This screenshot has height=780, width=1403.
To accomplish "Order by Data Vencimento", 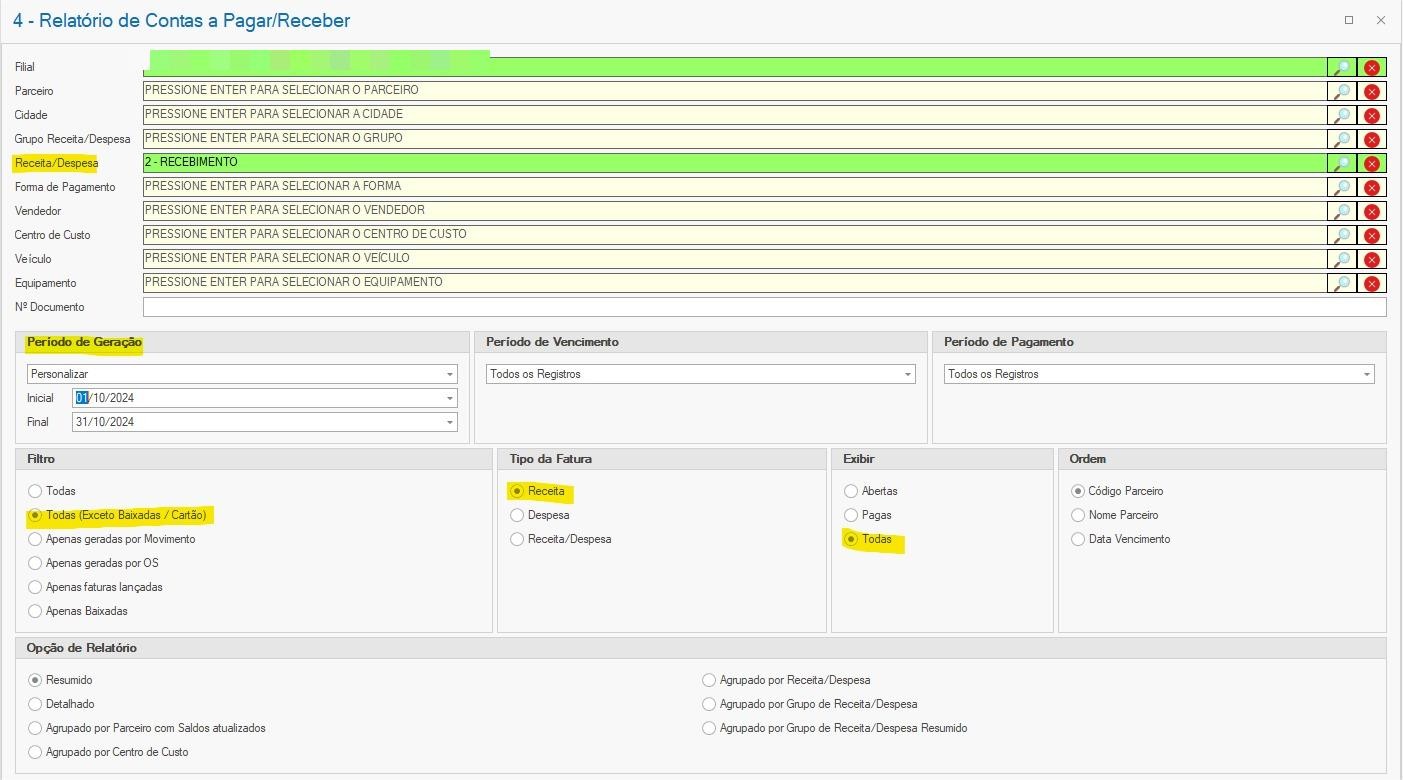I will pos(1078,539).
